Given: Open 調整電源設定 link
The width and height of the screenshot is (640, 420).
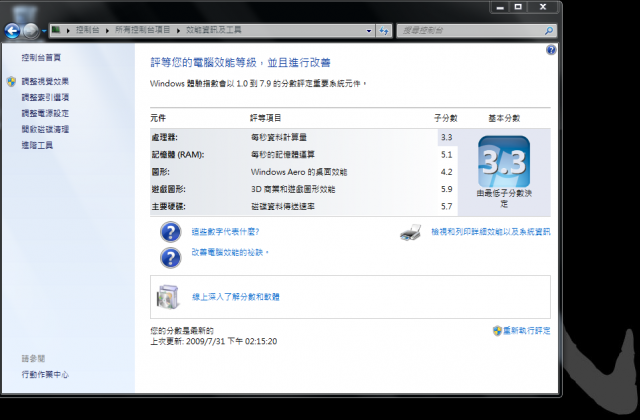Looking at the screenshot, I should pos(45,113).
